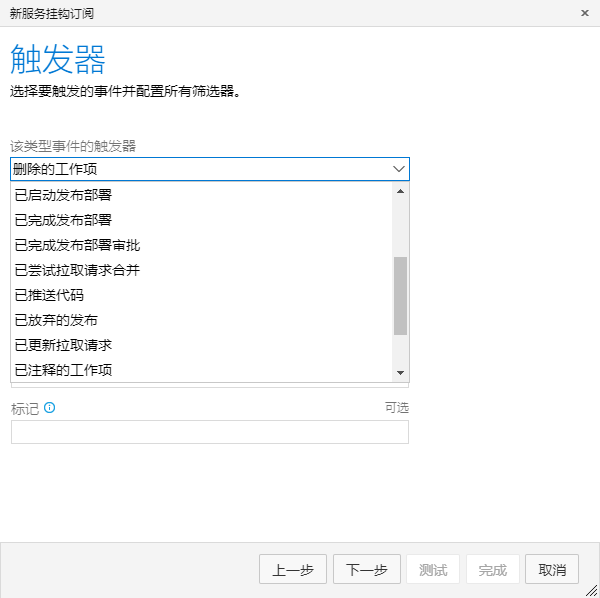Image resolution: width=600 pixels, height=598 pixels.
Task: Click the 下一步 button
Action: click(x=367, y=569)
